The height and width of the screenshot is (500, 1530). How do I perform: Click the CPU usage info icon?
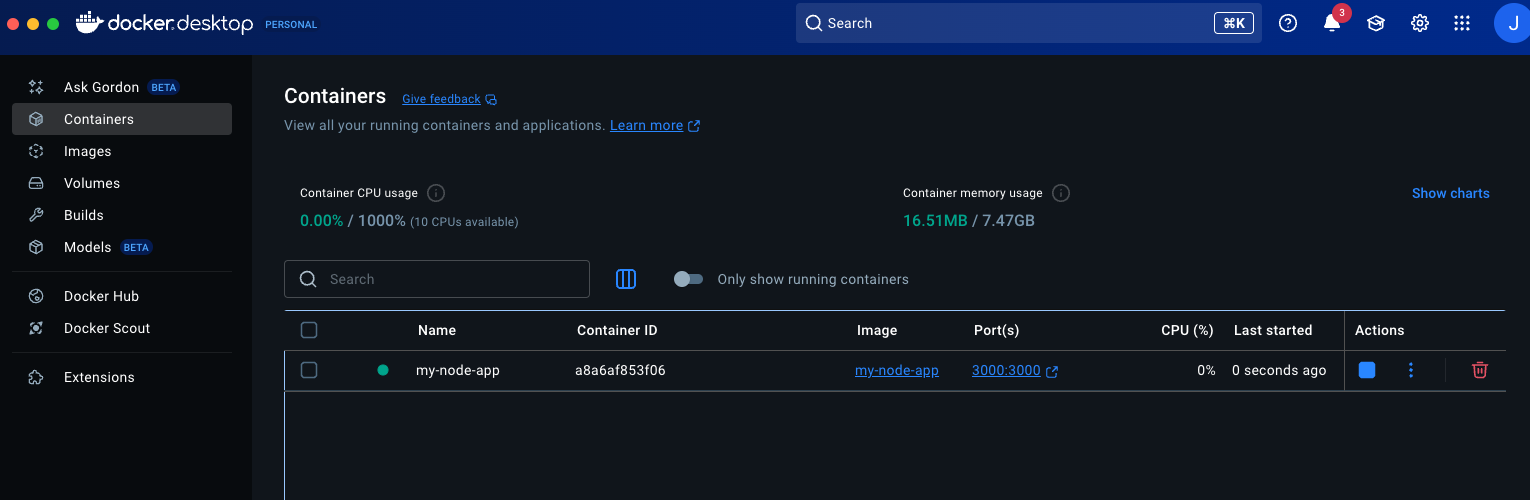coord(436,193)
